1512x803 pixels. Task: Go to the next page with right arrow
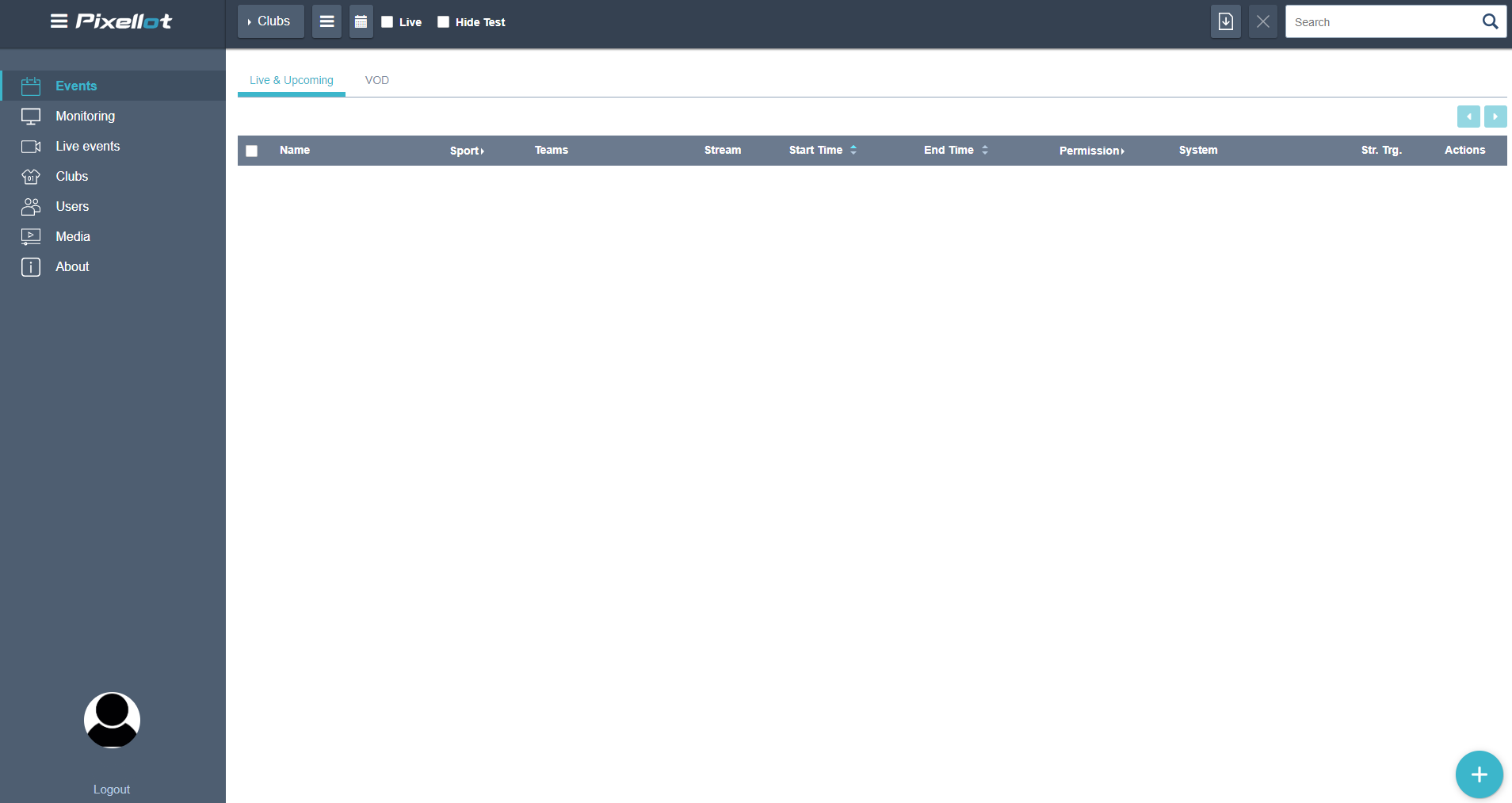point(1495,117)
